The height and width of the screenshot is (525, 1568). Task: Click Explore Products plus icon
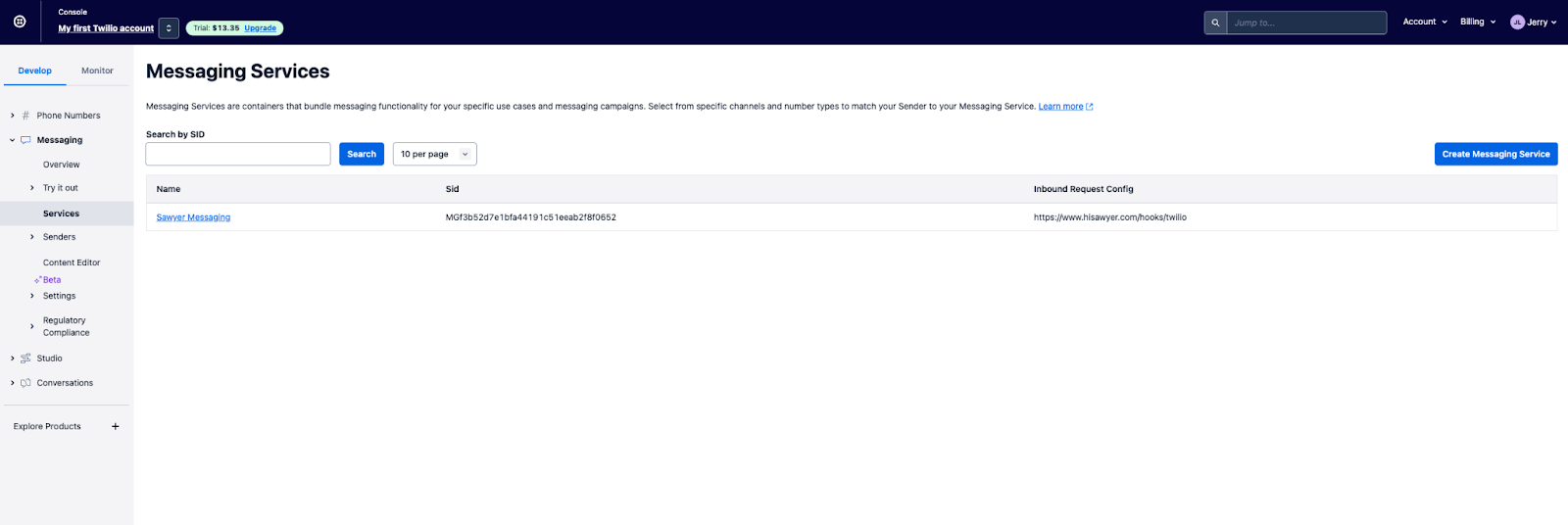click(116, 426)
